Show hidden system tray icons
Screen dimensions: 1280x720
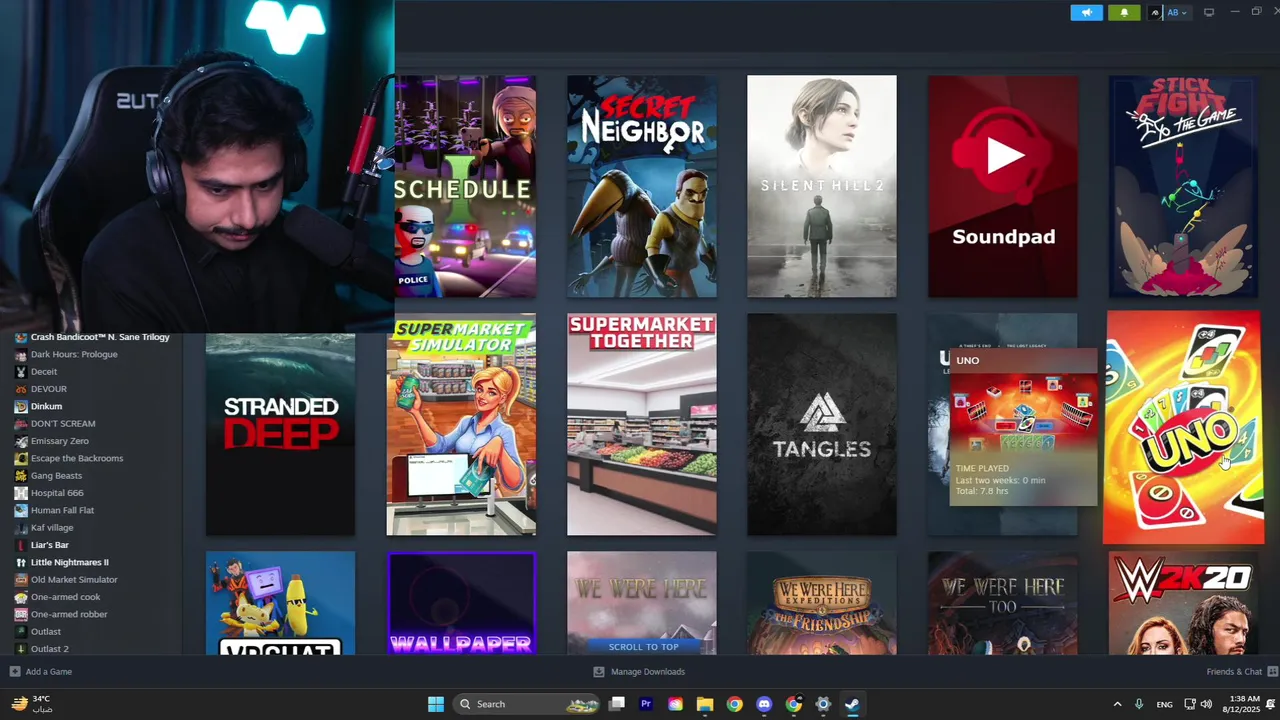coord(1117,704)
